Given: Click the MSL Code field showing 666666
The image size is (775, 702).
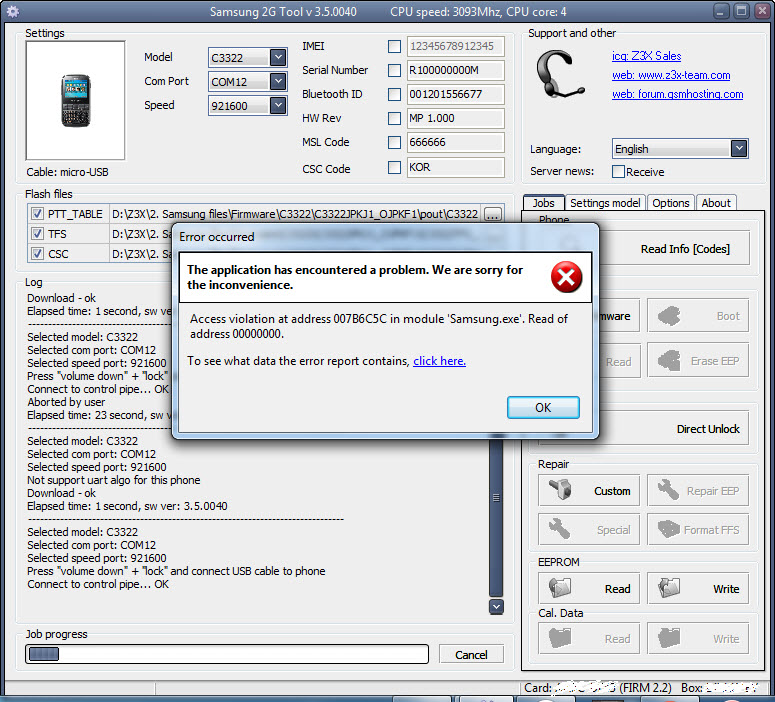Looking at the screenshot, I should pos(455,142).
